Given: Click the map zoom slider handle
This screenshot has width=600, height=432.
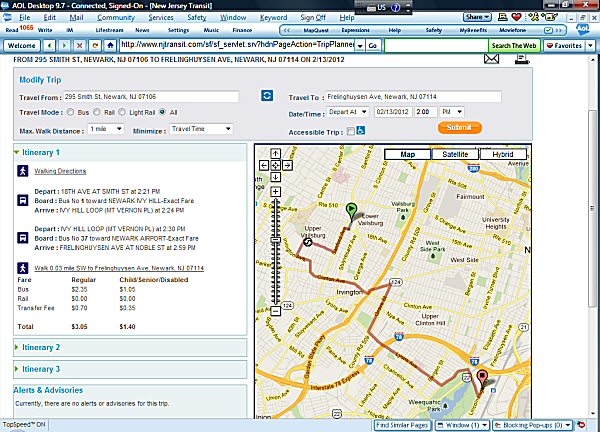Looking at the screenshot, I should (276, 240).
